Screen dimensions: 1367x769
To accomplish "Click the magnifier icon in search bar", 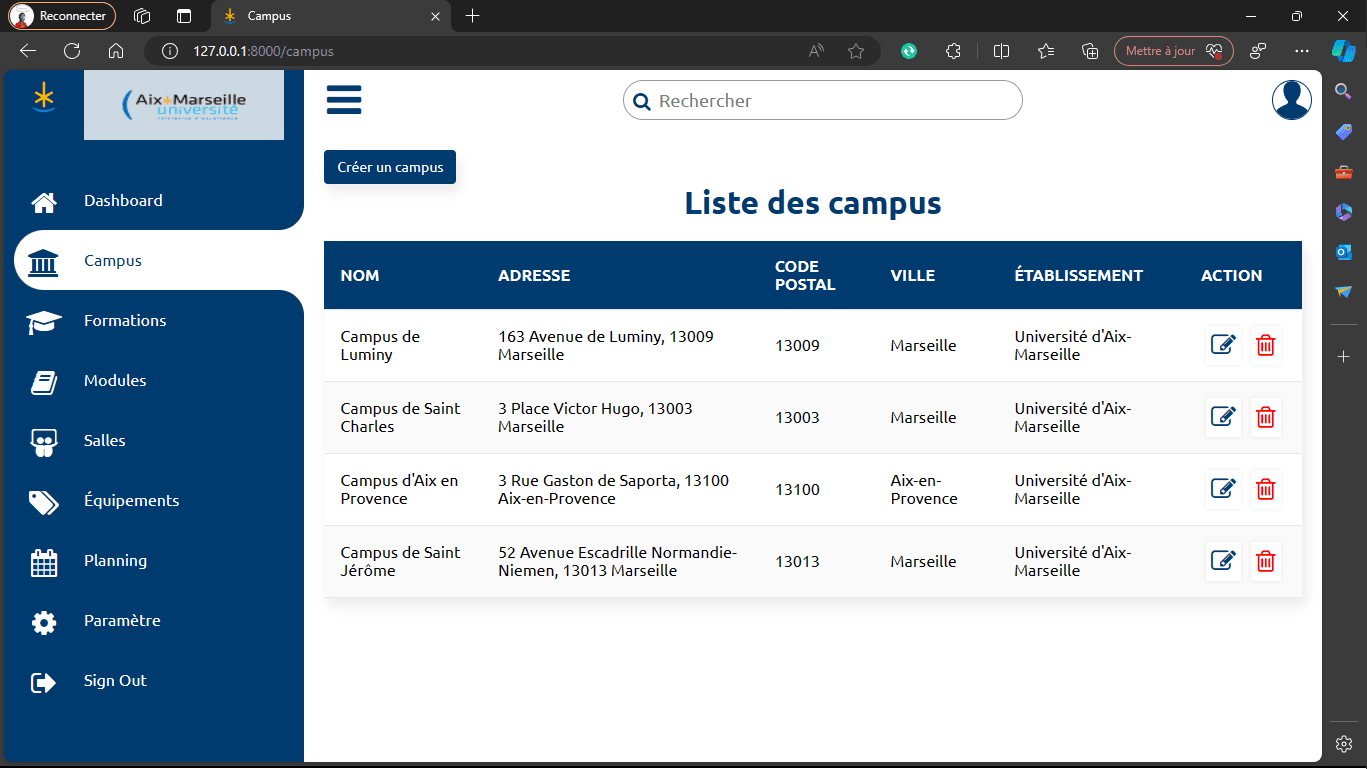I will pyautogui.click(x=642, y=101).
